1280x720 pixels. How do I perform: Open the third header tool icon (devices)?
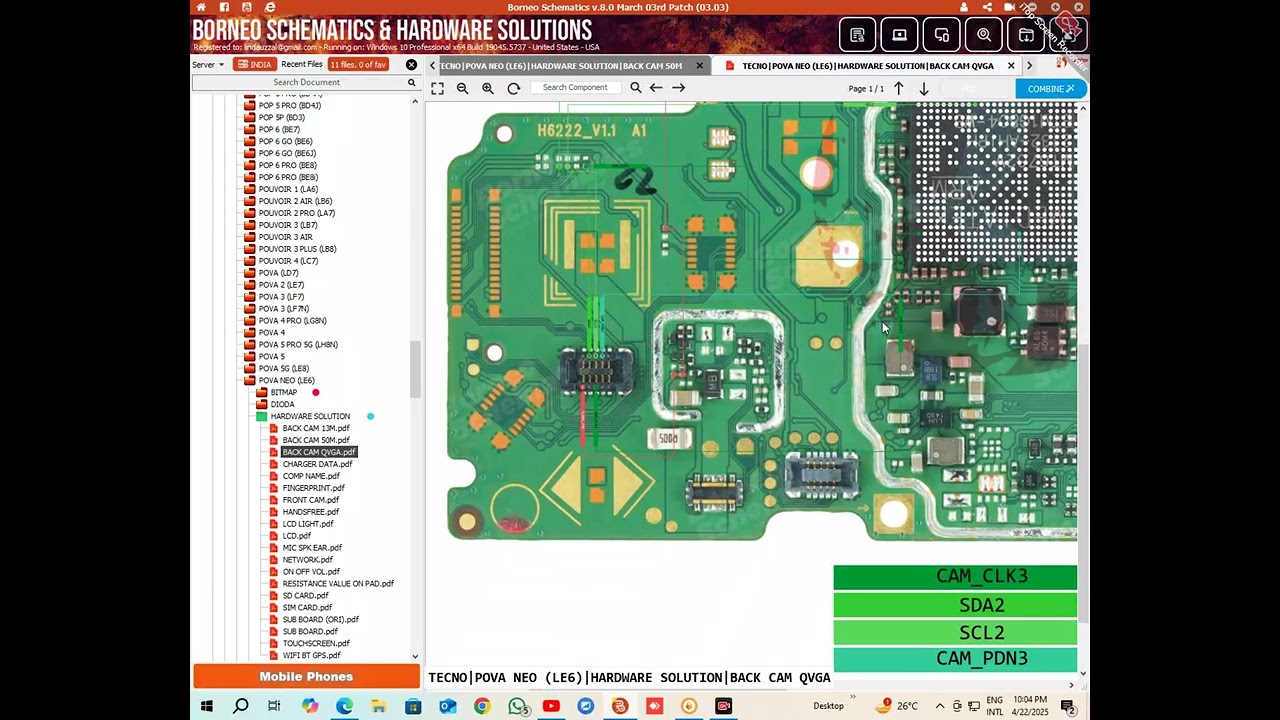click(942, 35)
